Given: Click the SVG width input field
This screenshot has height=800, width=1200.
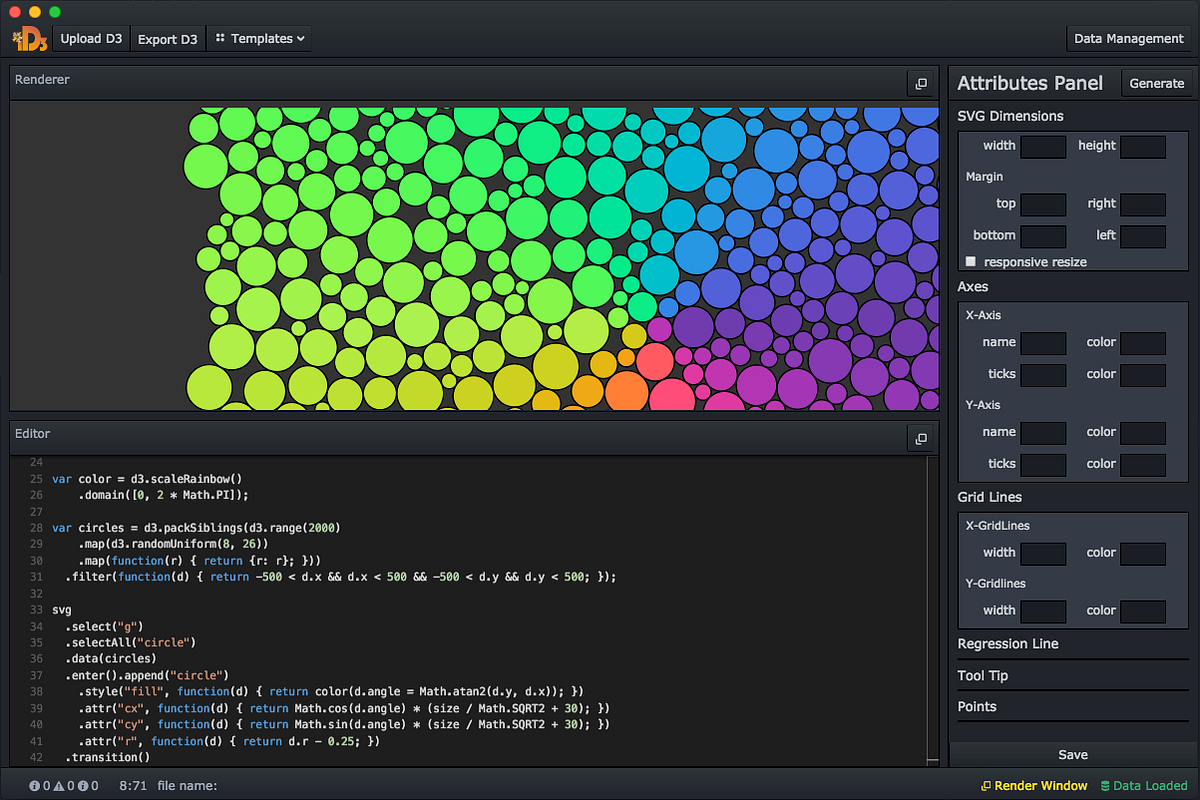Looking at the screenshot, I should tap(1043, 145).
